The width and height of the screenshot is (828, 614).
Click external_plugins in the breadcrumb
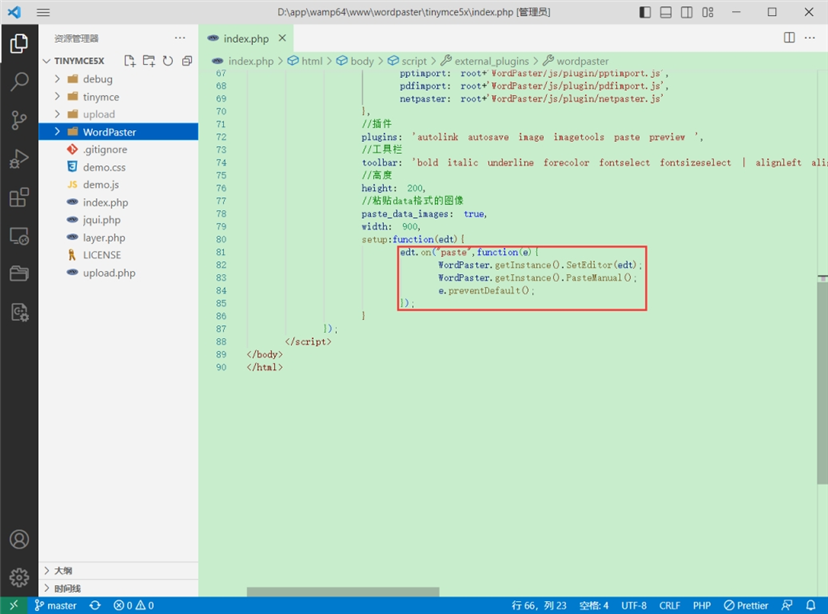[491, 61]
